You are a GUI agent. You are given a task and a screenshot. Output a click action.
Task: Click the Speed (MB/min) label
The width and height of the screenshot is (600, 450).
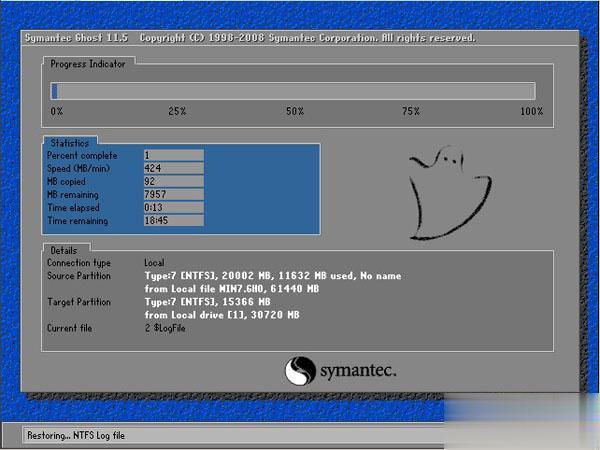click(x=78, y=168)
